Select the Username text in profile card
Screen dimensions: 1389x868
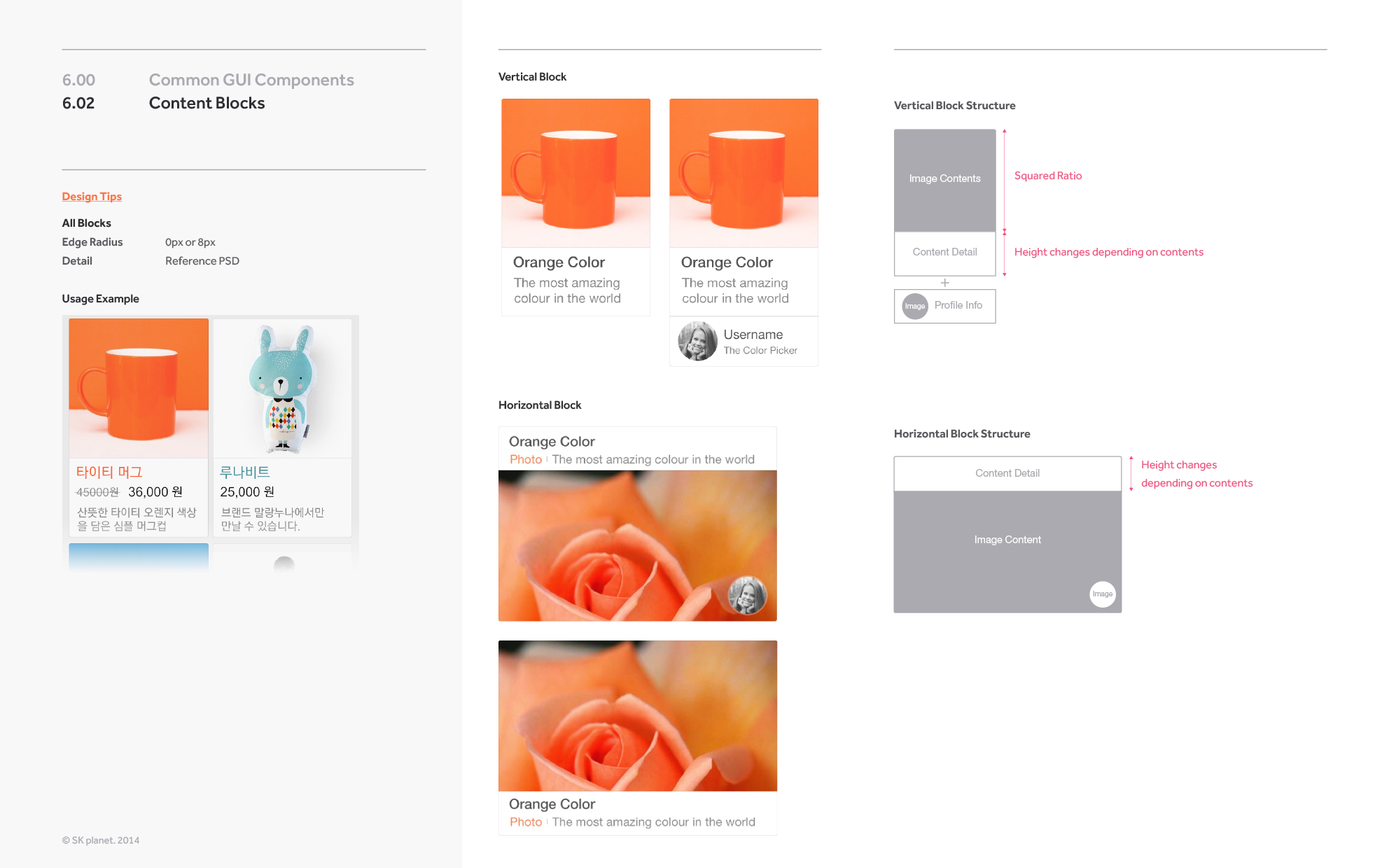(753, 335)
